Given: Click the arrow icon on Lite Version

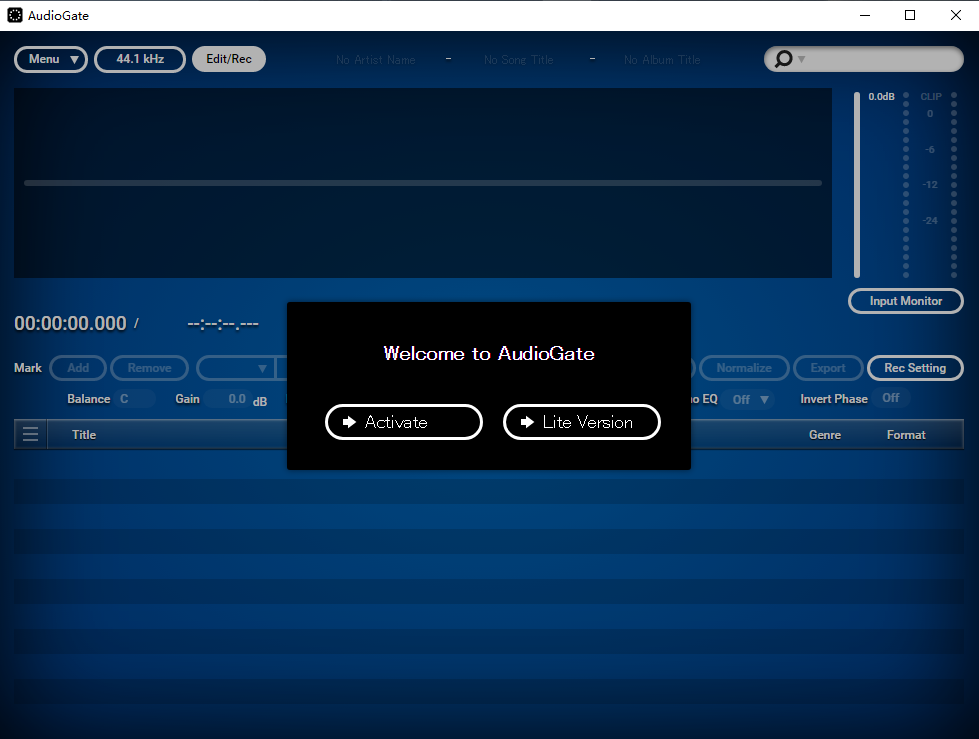Looking at the screenshot, I should [527, 423].
